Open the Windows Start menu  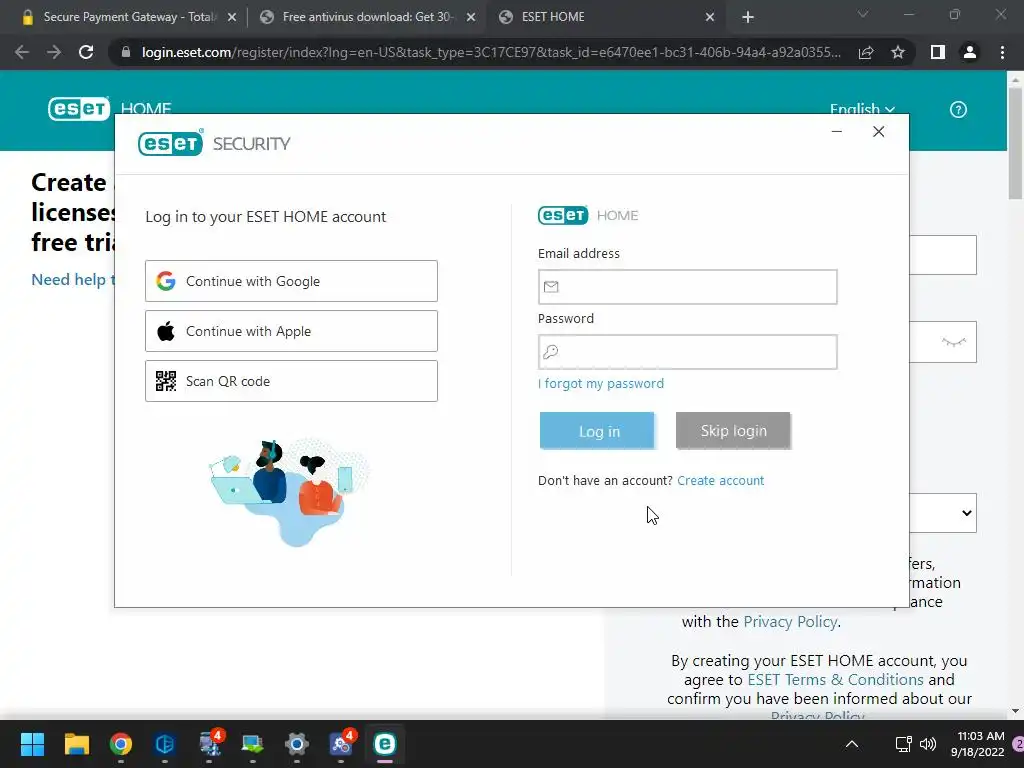[32, 744]
